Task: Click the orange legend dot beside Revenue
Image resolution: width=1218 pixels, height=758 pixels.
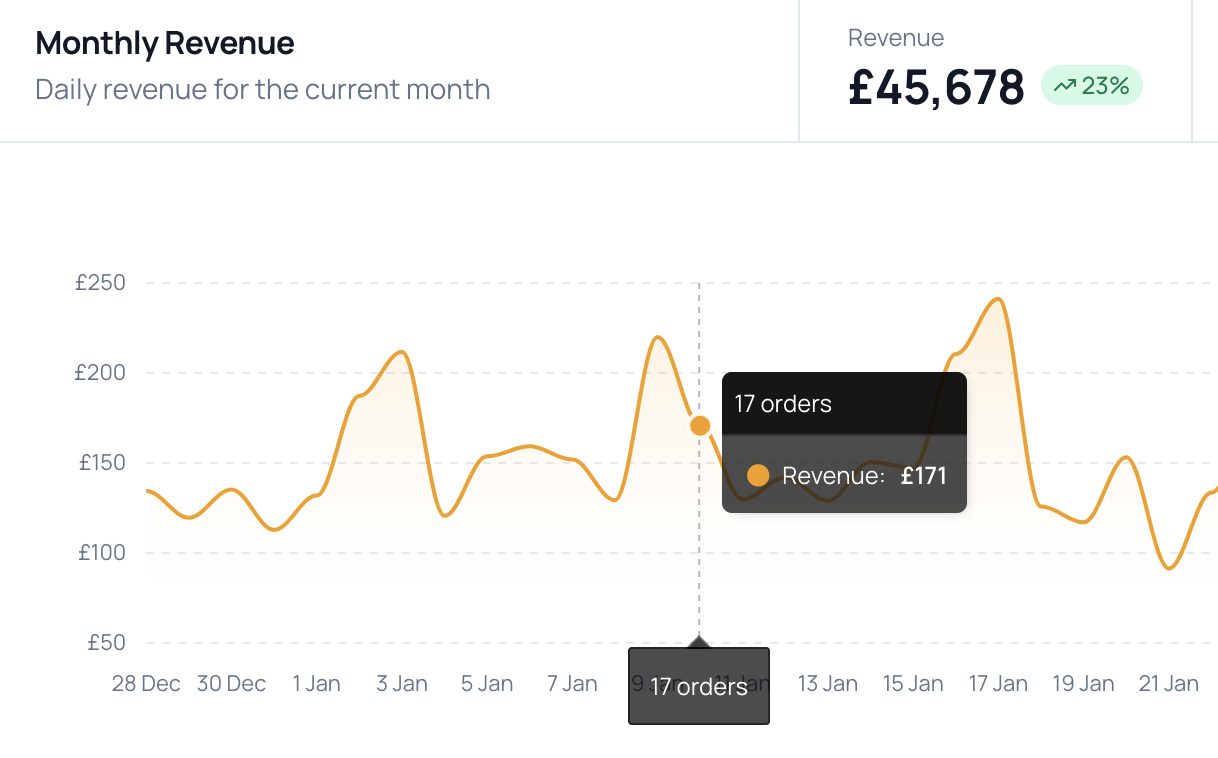Action: [x=758, y=475]
